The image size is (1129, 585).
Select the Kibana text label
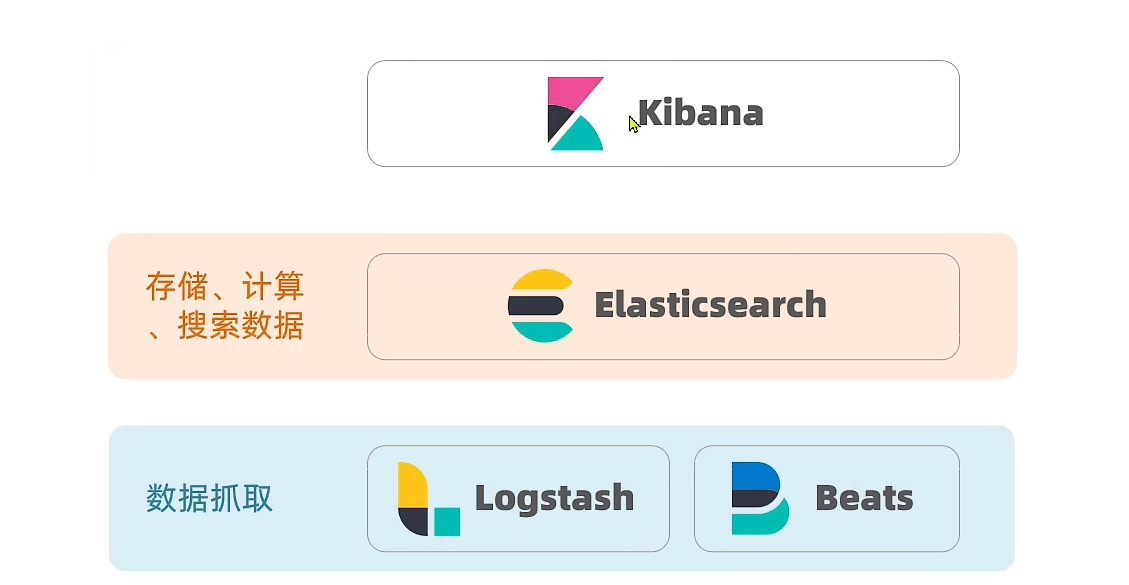coord(700,113)
